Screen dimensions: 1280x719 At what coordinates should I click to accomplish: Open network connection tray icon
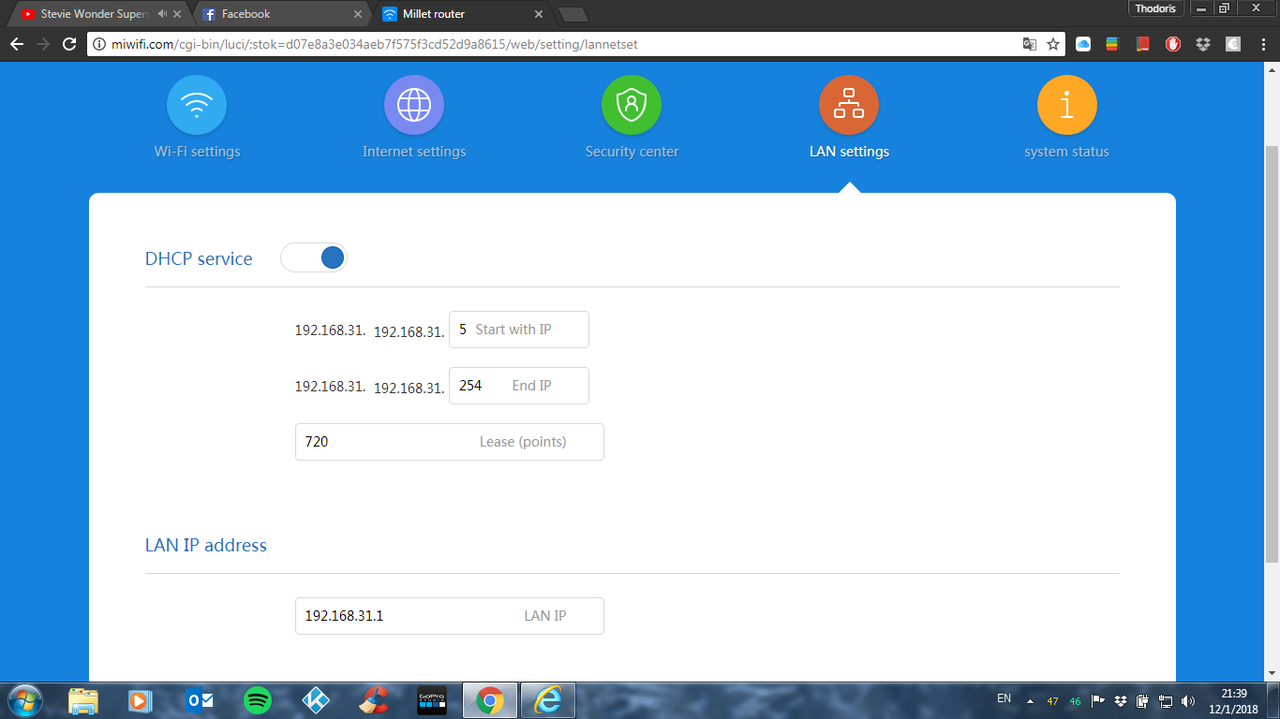click(x=1166, y=701)
